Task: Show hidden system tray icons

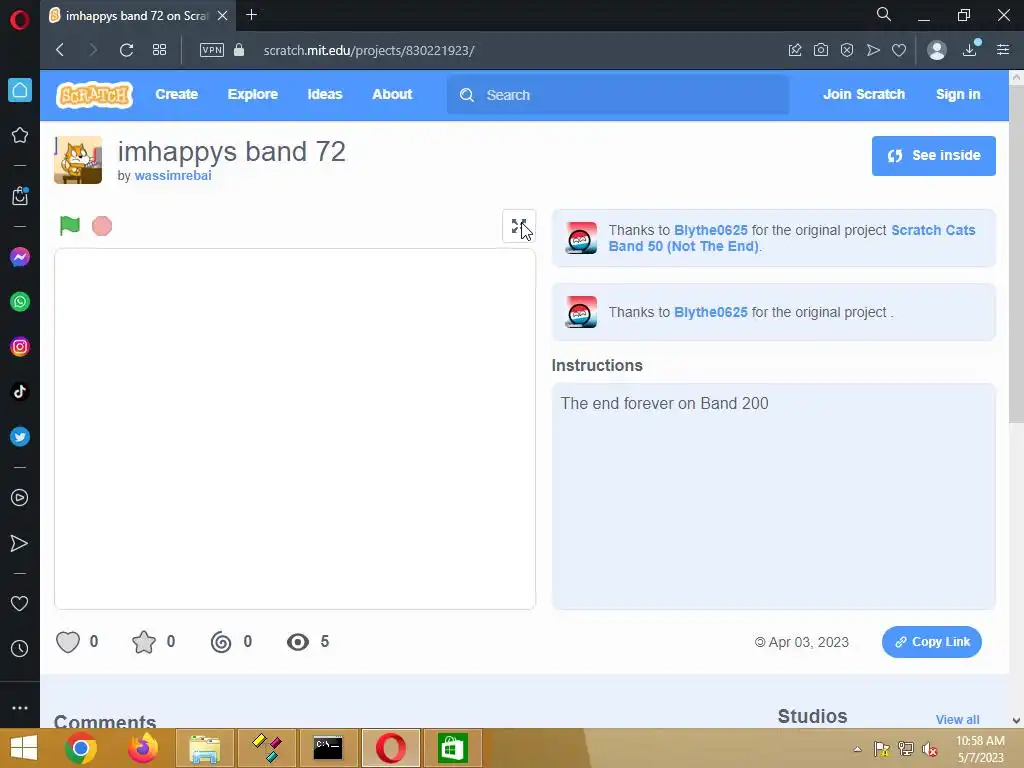Action: coord(857,749)
